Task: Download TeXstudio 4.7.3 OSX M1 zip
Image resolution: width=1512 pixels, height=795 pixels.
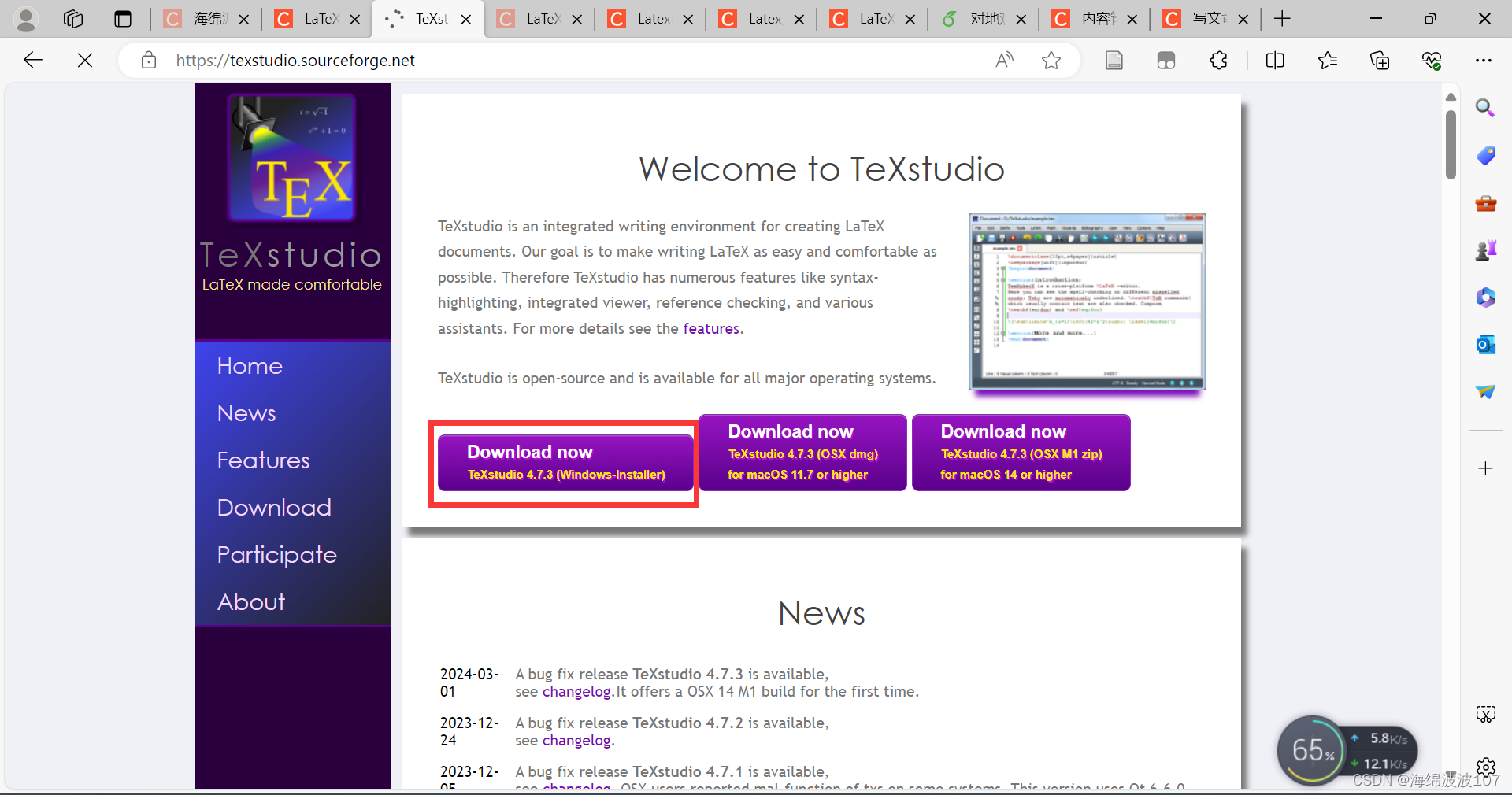Action: point(1021,453)
